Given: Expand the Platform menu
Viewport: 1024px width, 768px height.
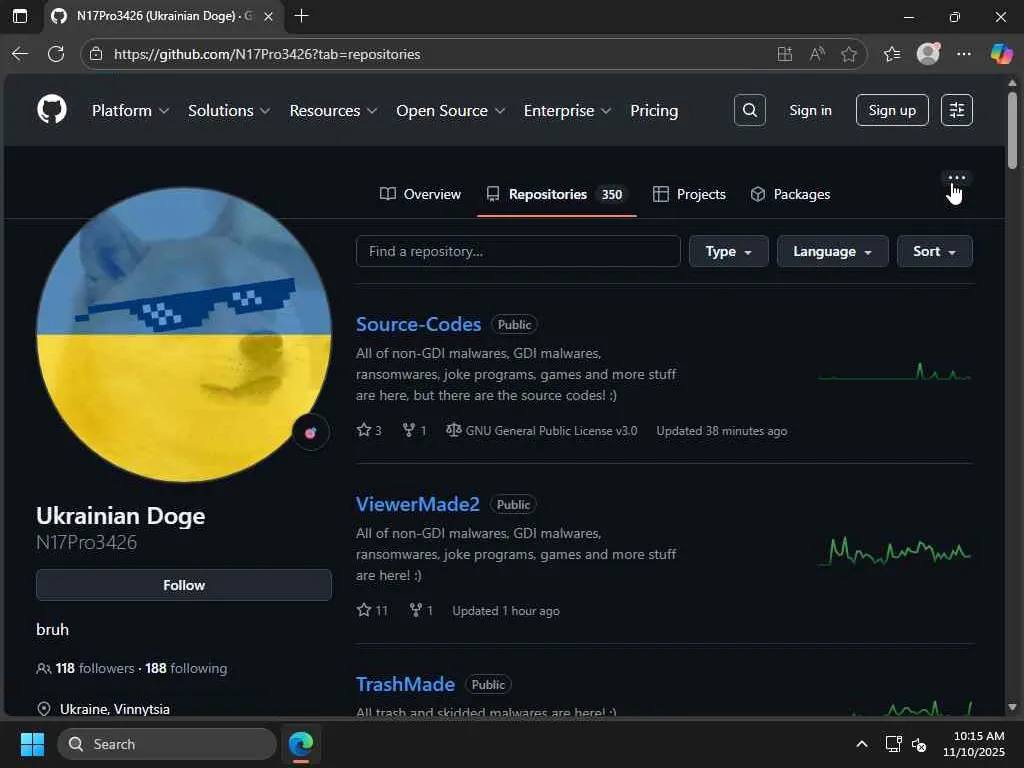Looking at the screenshot, I should [x=131, y=110].
